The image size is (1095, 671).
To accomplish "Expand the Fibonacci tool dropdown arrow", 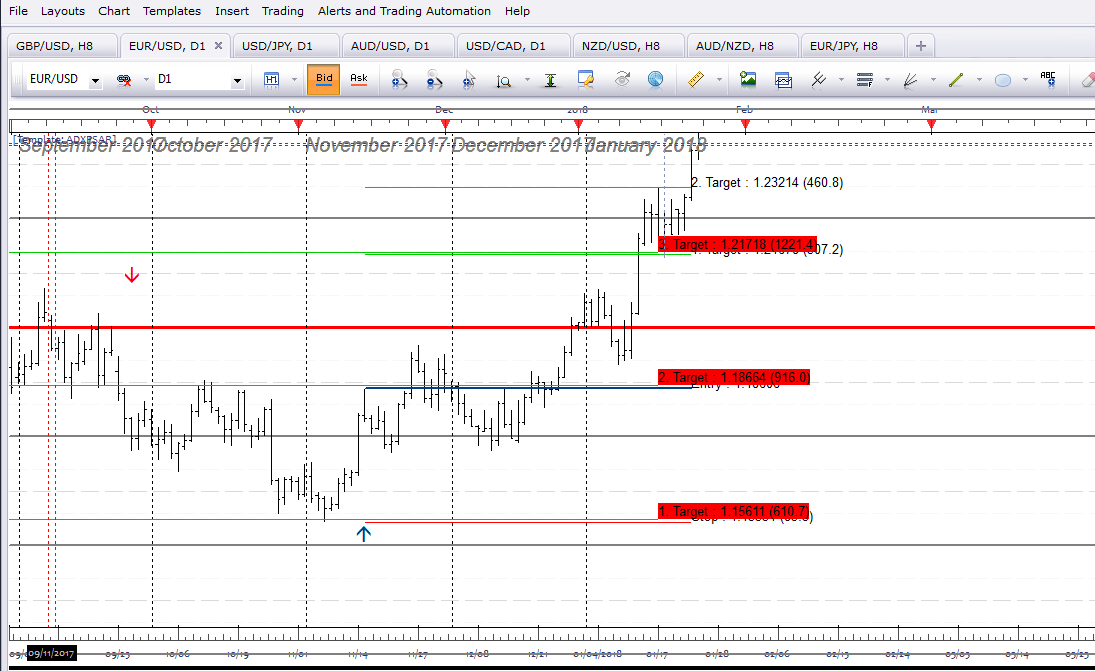I will [887, 80].
